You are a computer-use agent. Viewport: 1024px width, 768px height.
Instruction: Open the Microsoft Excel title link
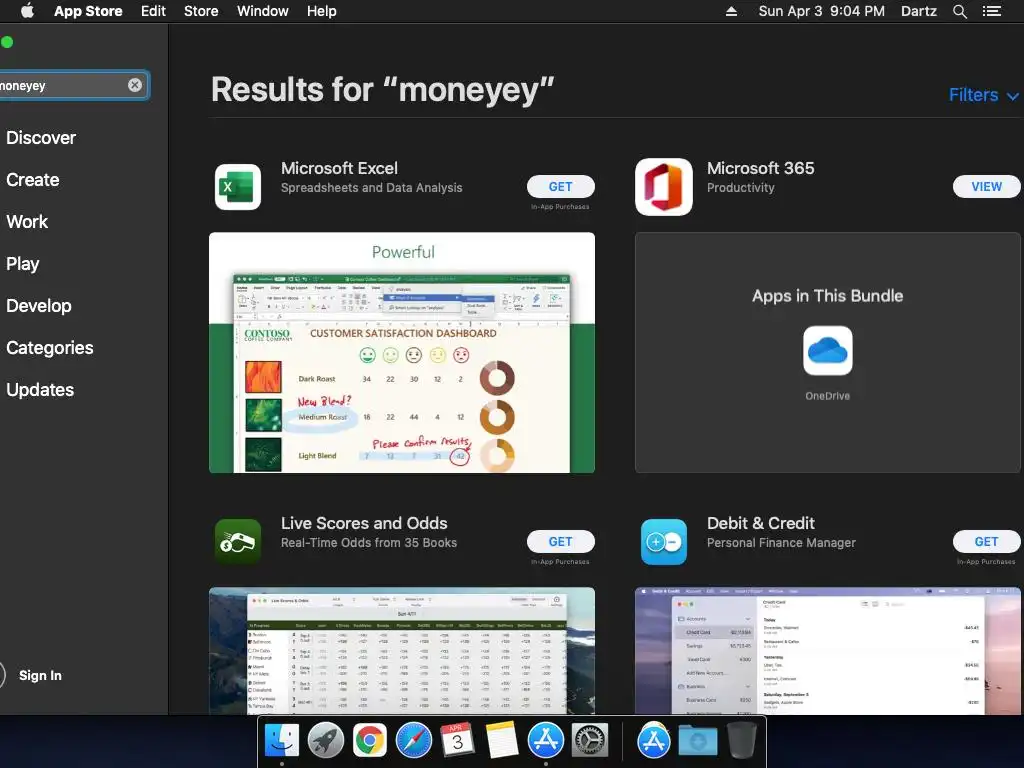(x=339, y=168)
